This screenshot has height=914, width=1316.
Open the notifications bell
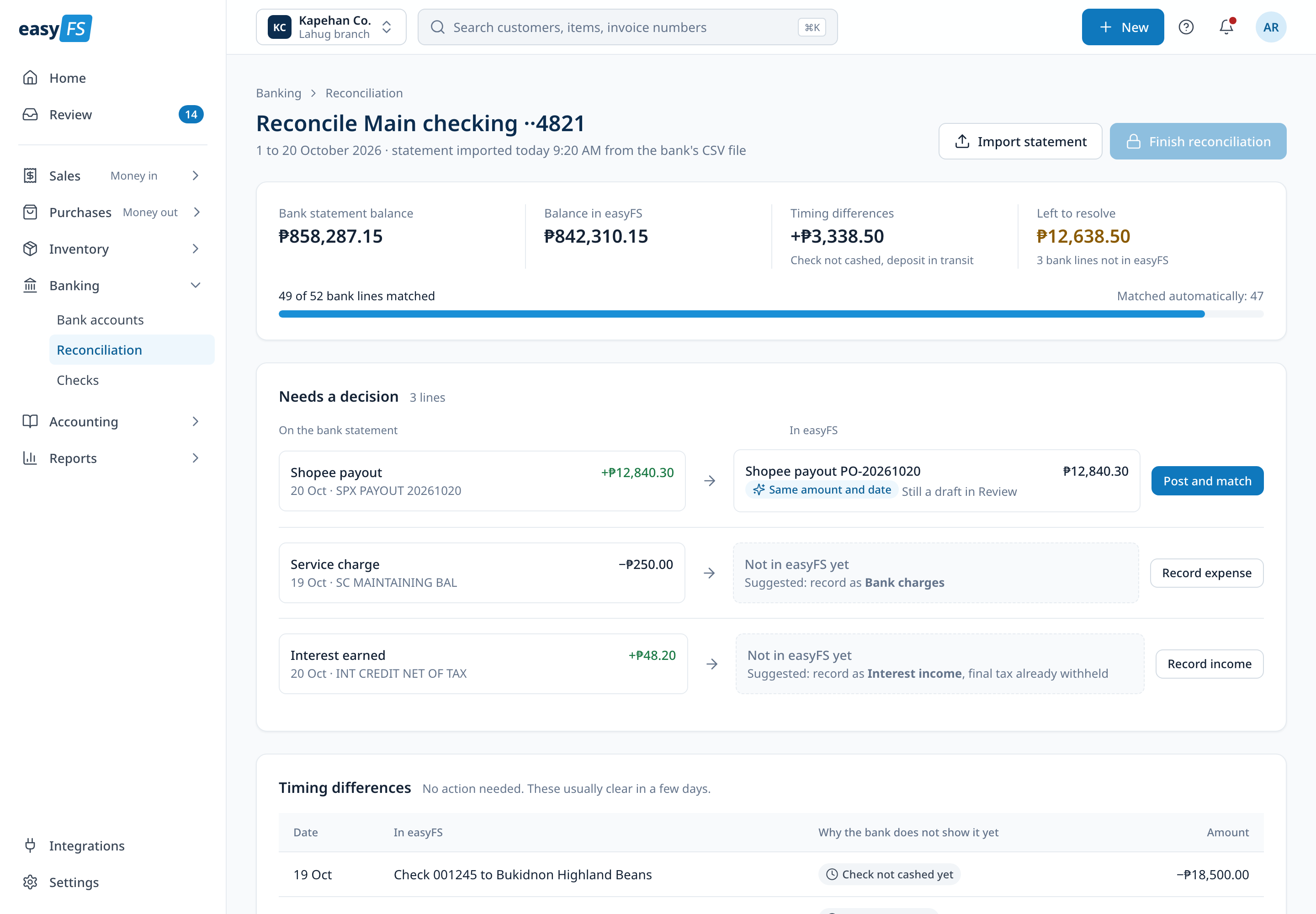pos(1226,27)
